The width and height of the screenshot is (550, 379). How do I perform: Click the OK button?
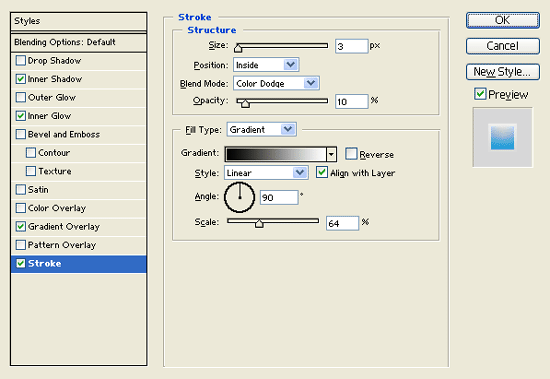pos(503,20)
